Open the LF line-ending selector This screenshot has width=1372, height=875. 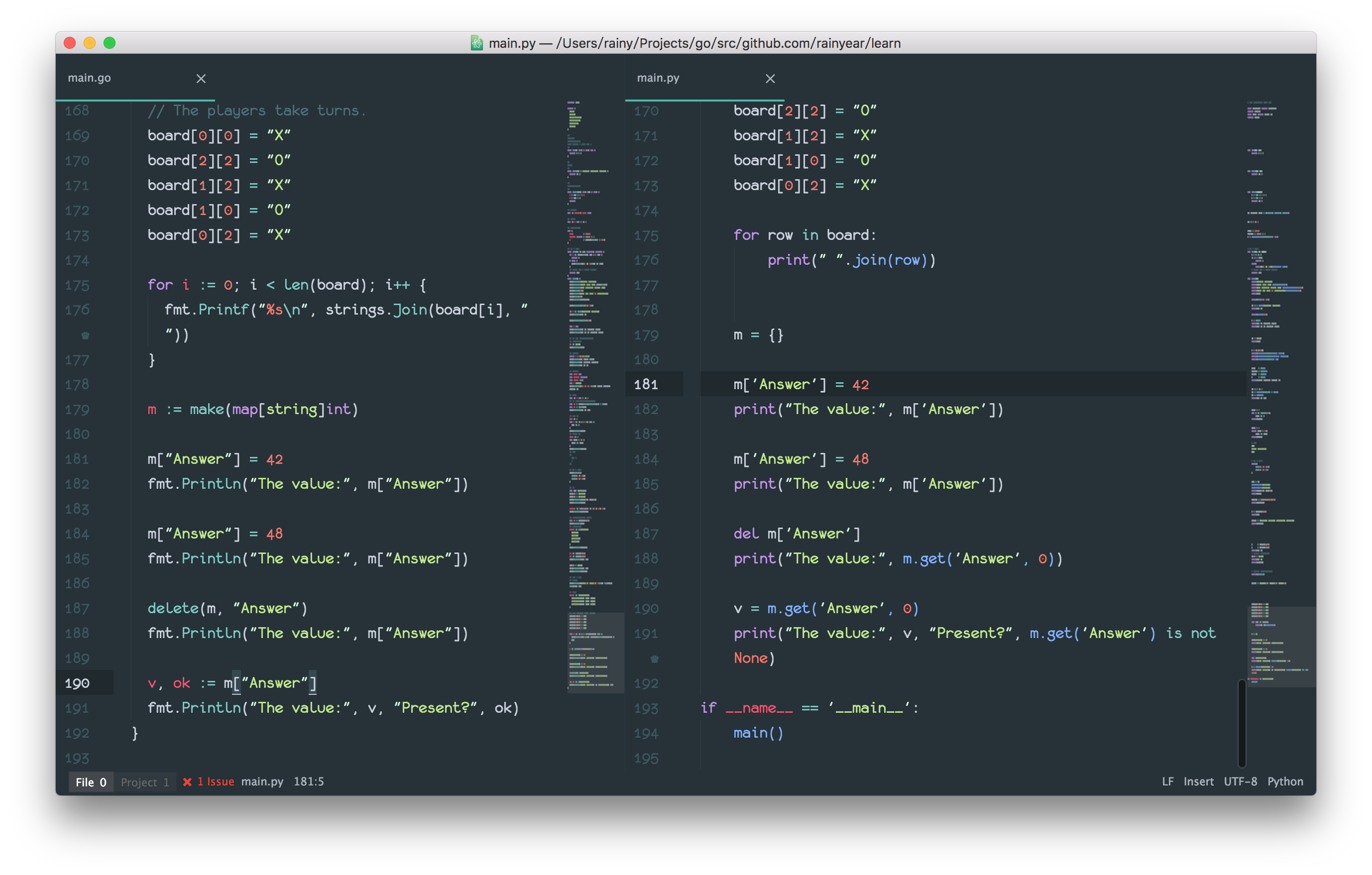1167,781
